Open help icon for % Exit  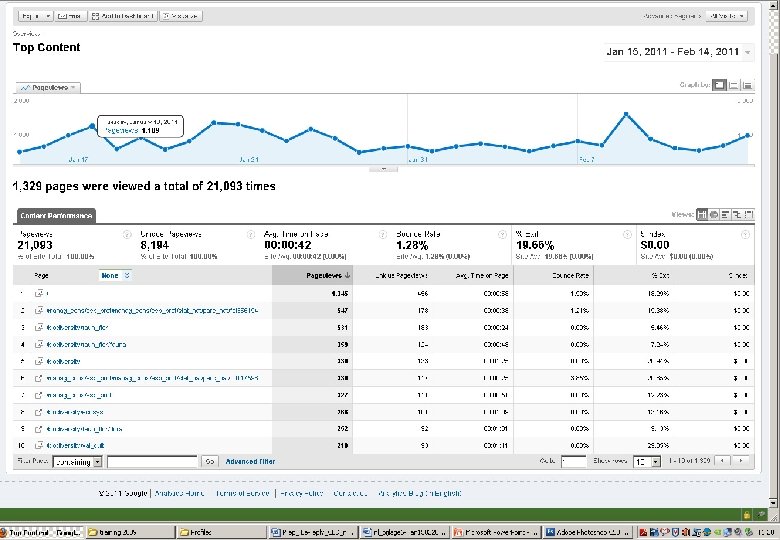click(627, 235)
